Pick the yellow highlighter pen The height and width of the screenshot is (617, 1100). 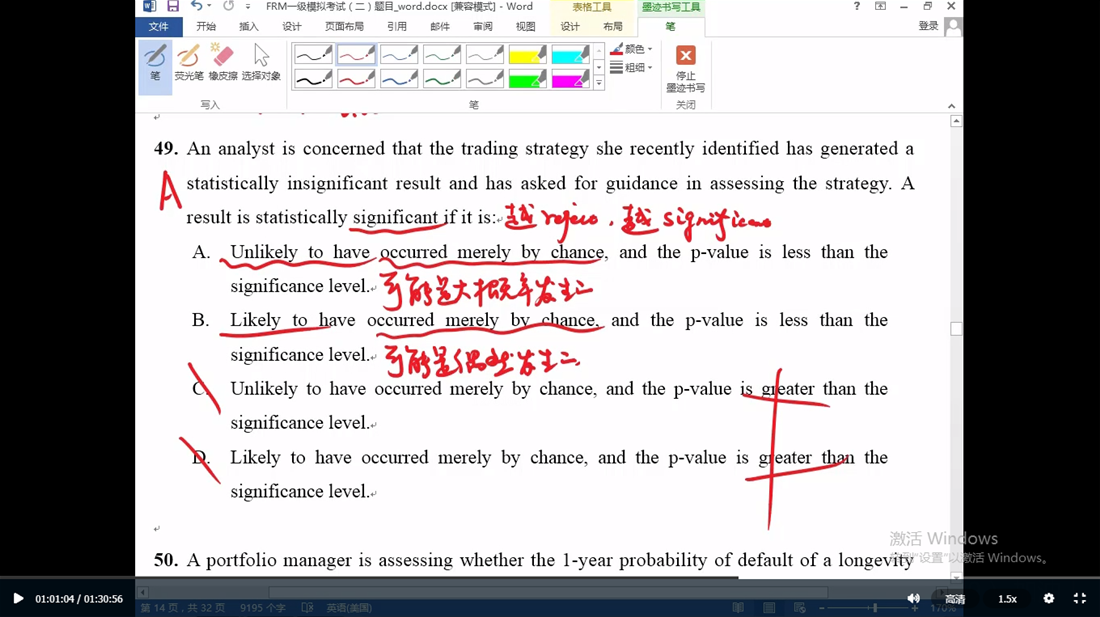pos(527,55)
